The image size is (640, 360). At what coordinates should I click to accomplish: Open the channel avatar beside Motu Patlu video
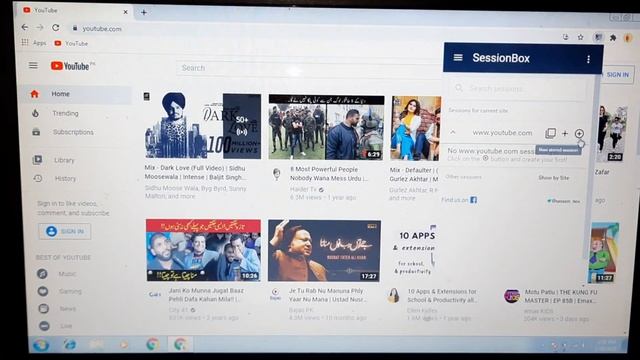pyautogui.click(x=511, y=296)
